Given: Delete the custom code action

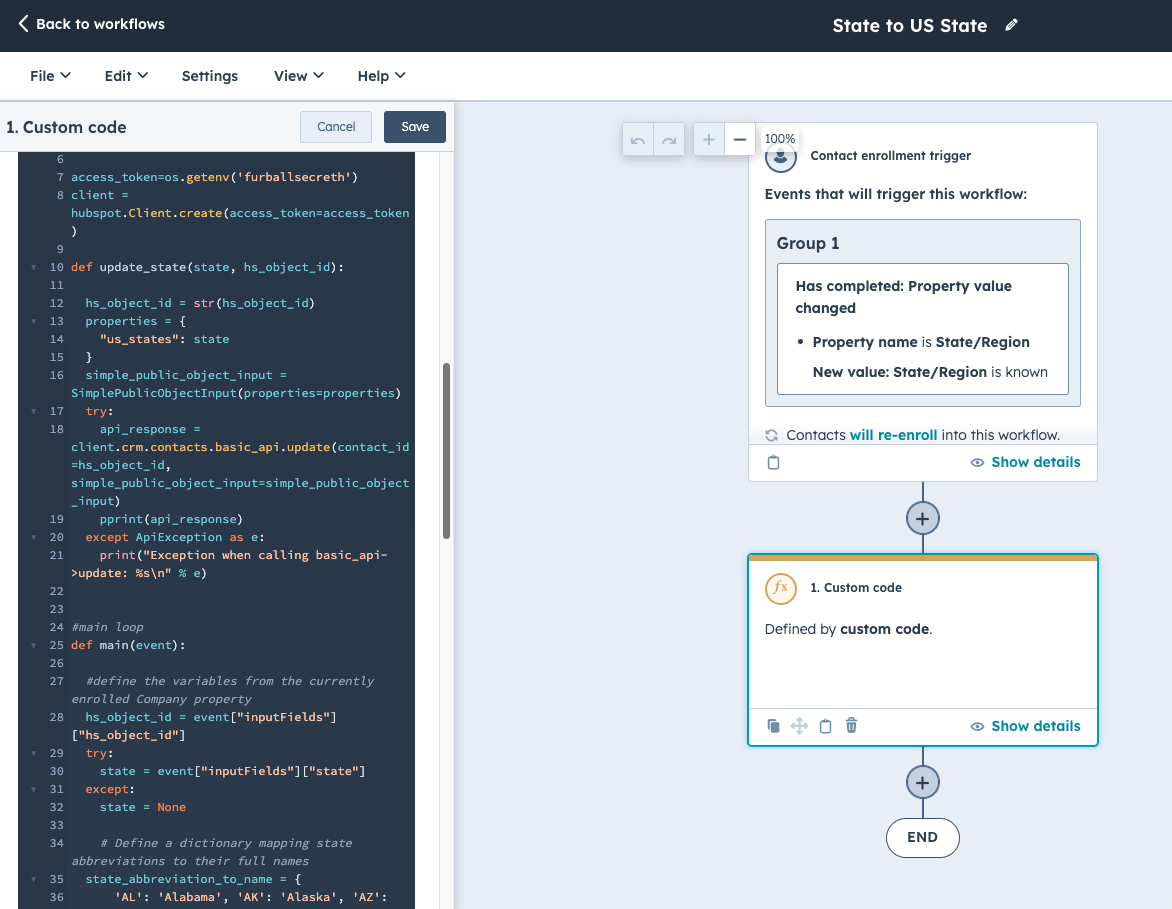Looking at the screenshot, I should coord(851,725).
